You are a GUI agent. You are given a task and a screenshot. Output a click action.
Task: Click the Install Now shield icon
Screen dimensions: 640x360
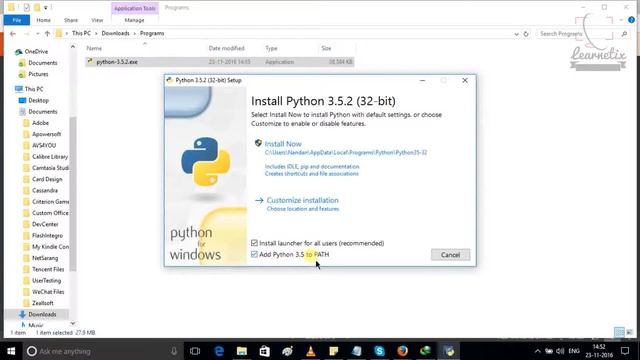(x=258, y=143)
